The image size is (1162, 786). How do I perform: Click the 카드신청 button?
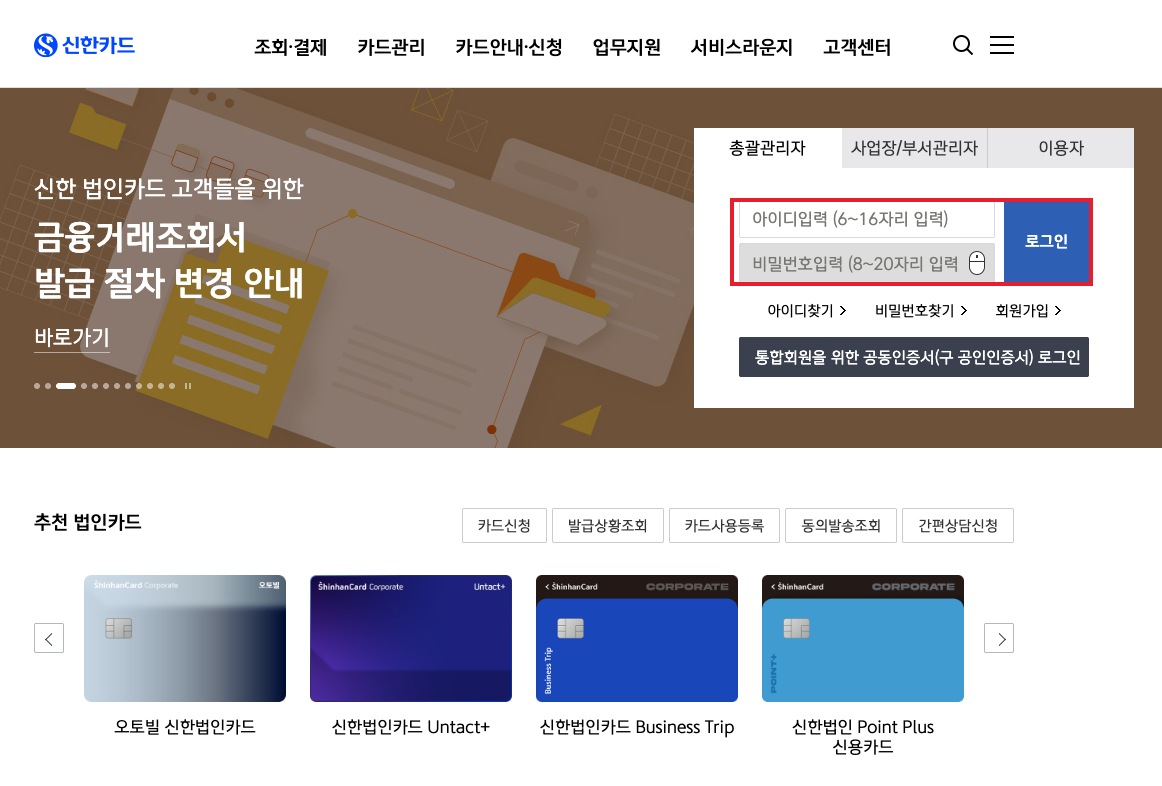(504, 525)
